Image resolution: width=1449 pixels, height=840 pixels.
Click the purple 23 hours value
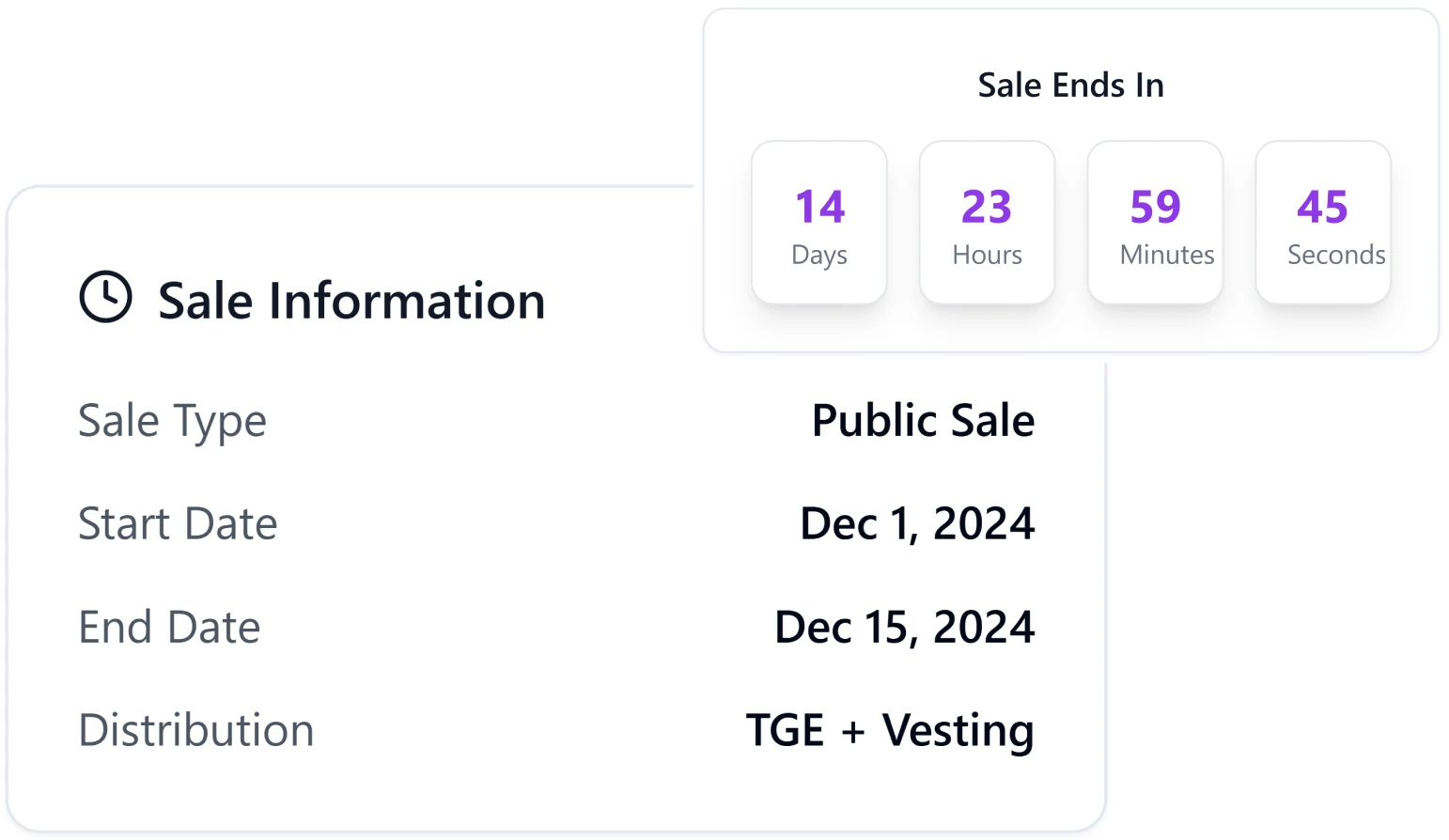point(987,207)
